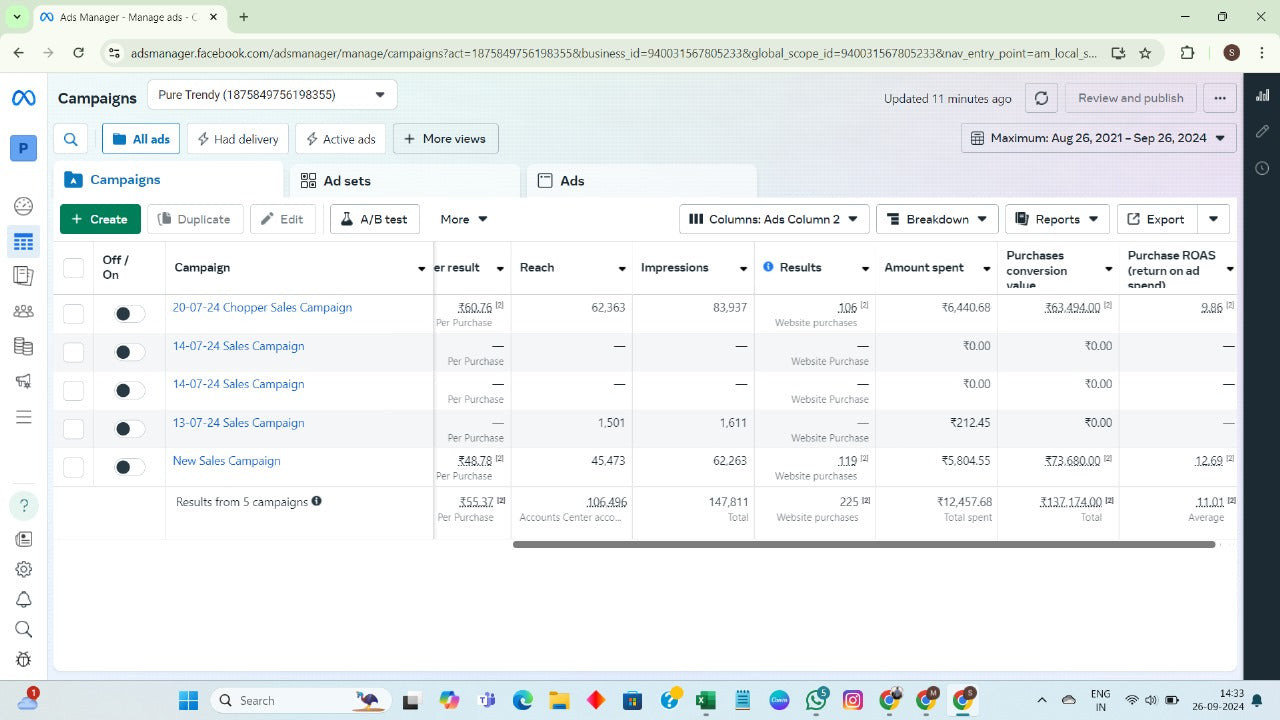Toggle 20-07-24 Chopper Sales Campaign on/off
The width and height of the screenshot is (1280, 720).
click(129, 314)
